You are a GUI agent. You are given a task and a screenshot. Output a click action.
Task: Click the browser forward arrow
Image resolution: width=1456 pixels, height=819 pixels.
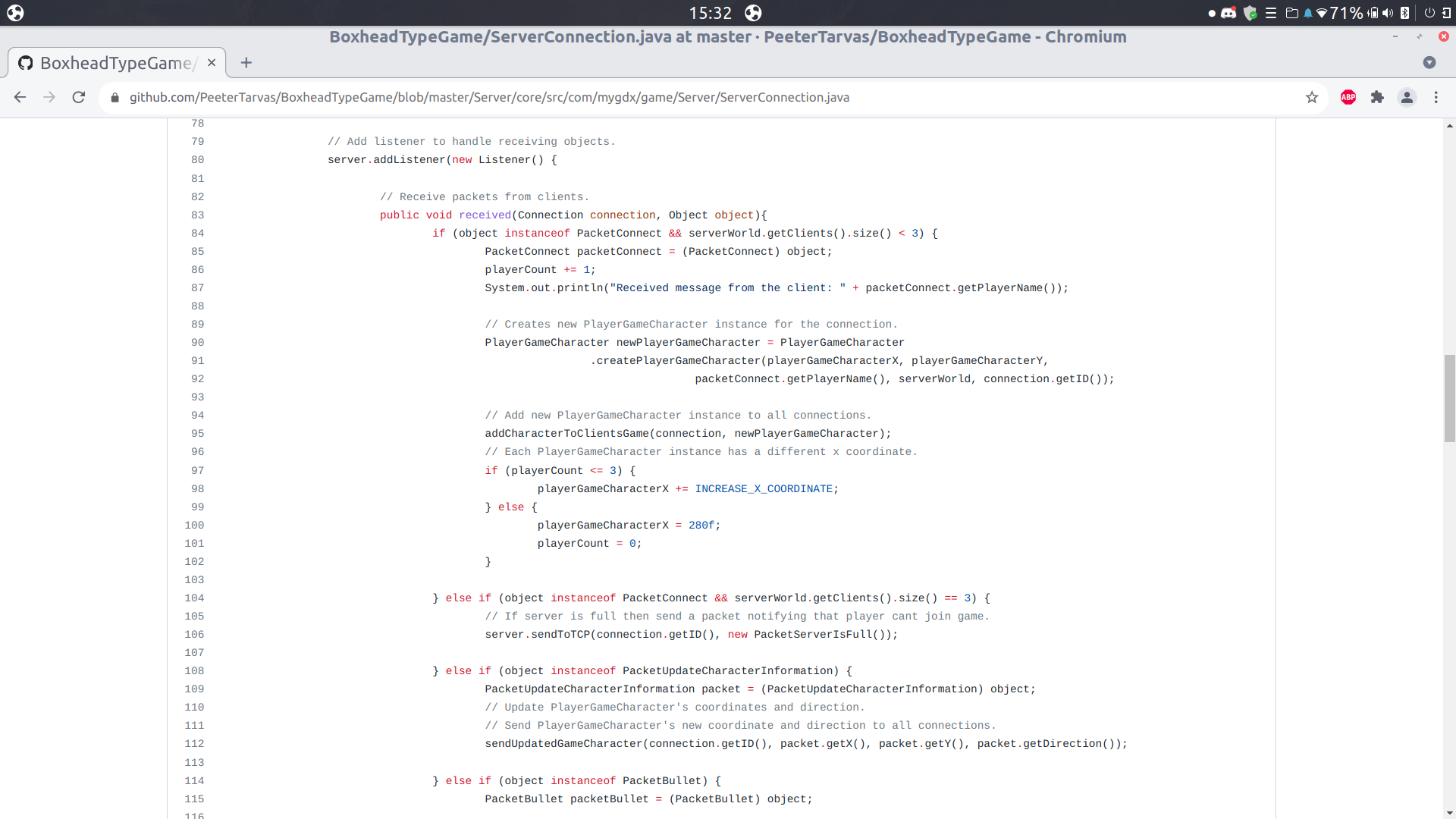(x=49, y=97)
